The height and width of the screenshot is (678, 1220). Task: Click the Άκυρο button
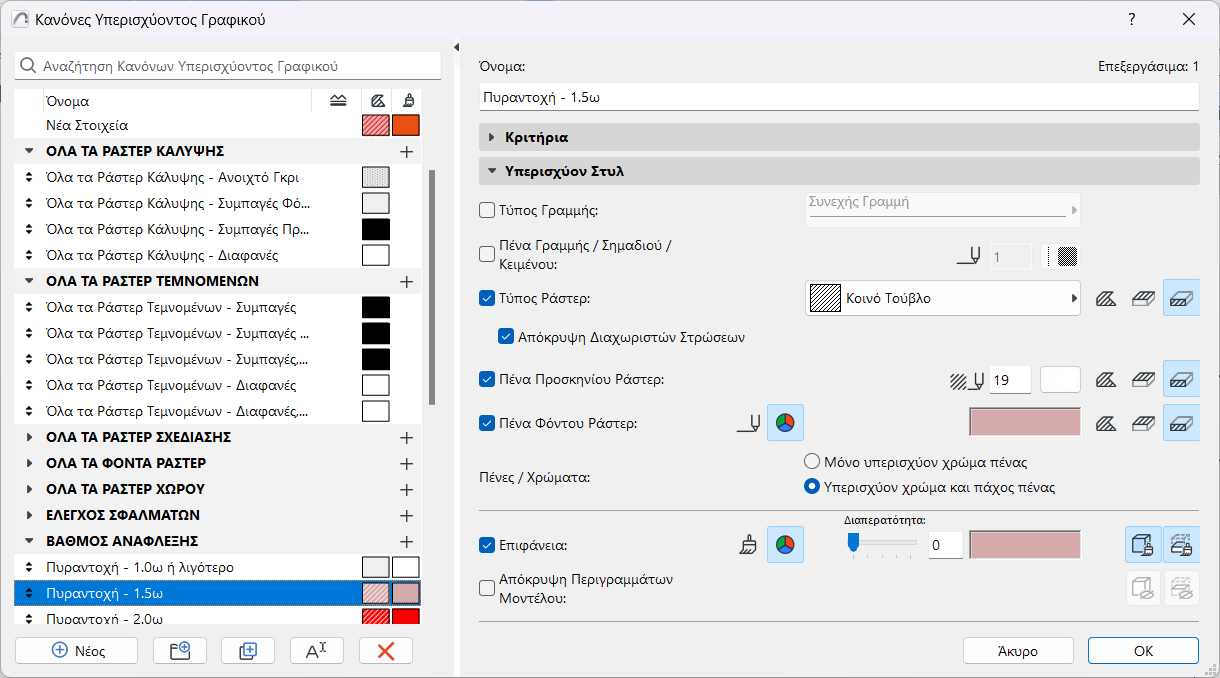1017,651
